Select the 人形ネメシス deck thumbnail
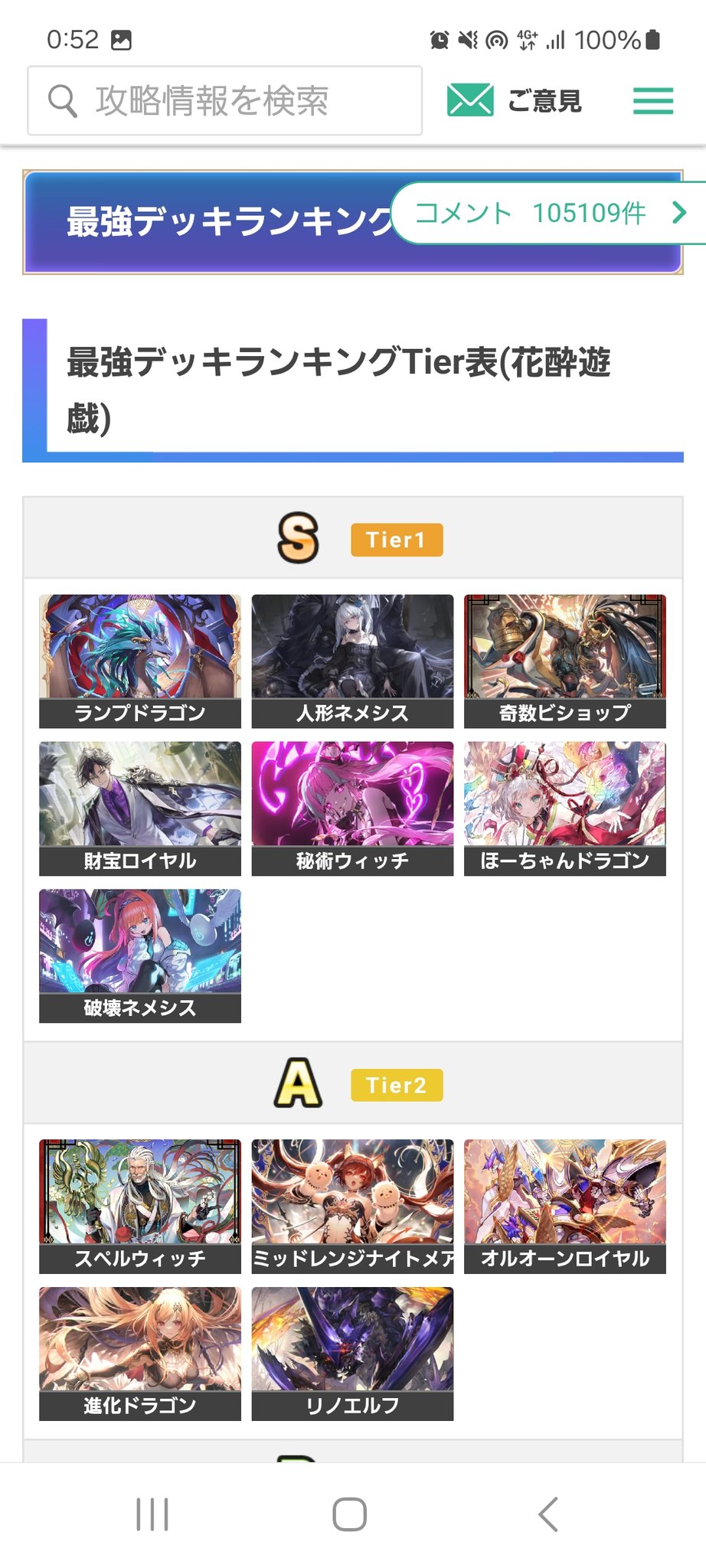Viewport: 706px width, 1568px height. click(x=352, y=661)
